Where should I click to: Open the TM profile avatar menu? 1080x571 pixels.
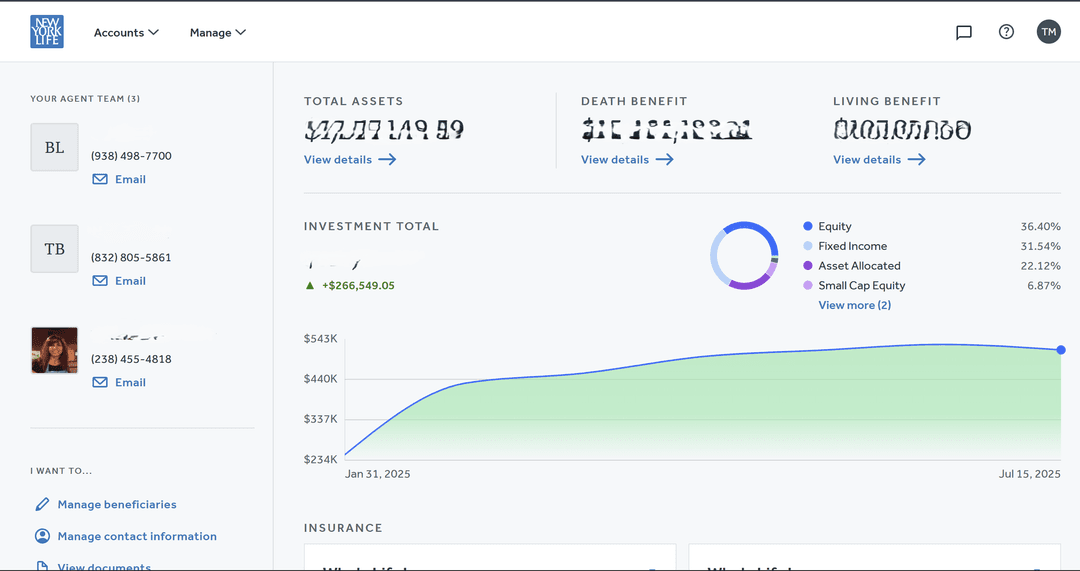click(x=1048, y=32)
